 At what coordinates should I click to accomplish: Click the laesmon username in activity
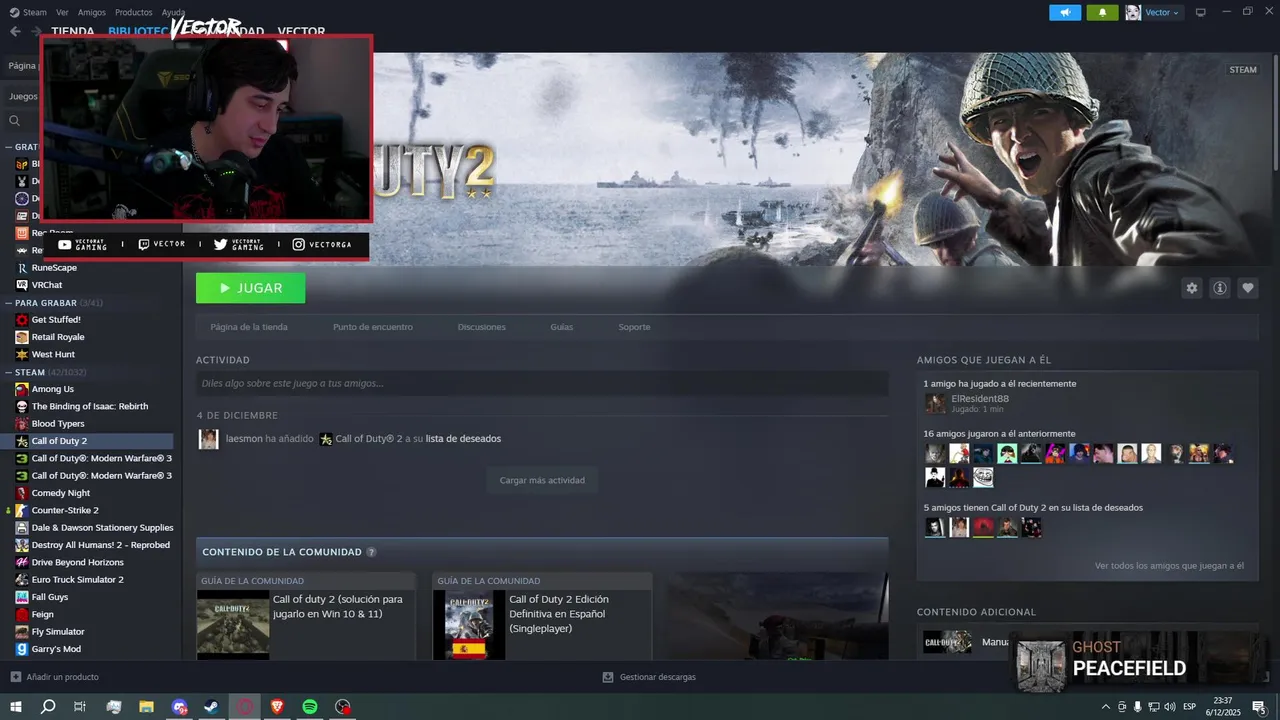pyautogui.click(x=244, y=439)
